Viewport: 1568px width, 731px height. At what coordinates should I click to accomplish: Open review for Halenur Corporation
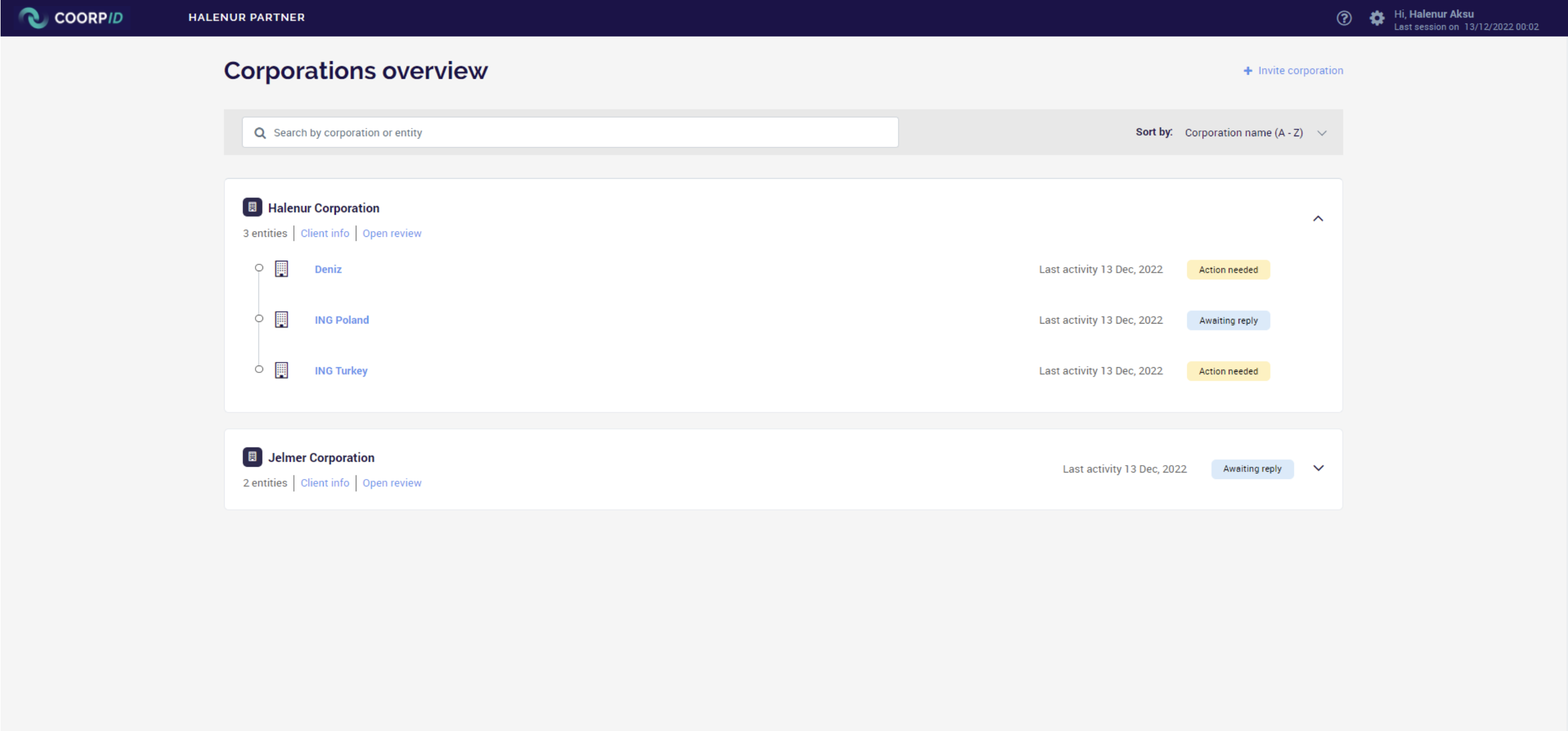pyautogui.click(x=392, y=233)
